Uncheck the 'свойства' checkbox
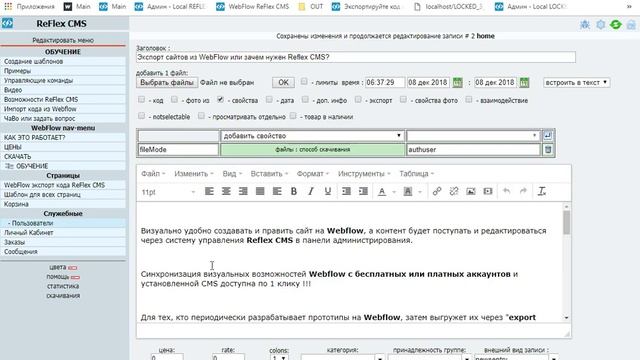Image resolution: width=640 pixels, height=360 pixels. point(220,99)
